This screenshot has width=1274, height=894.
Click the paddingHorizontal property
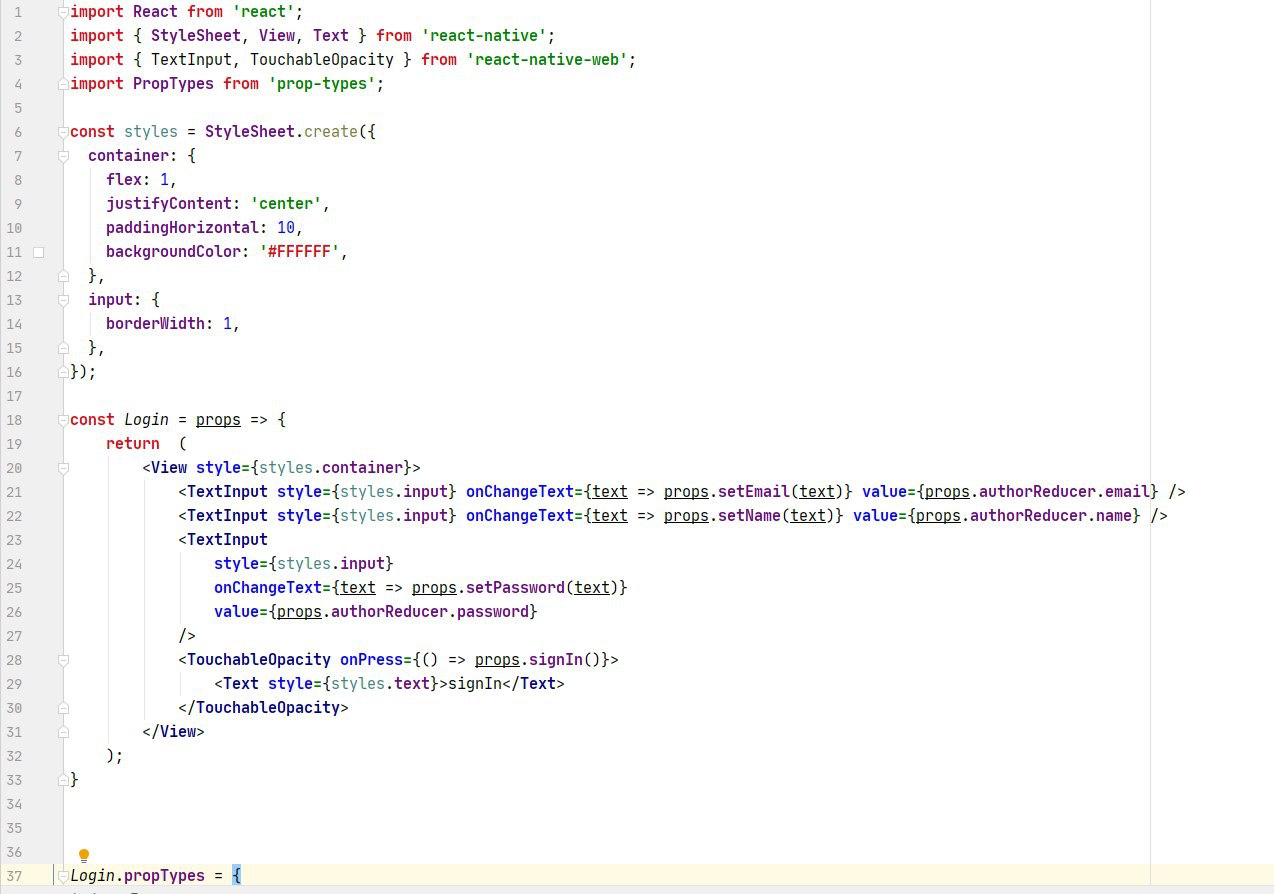(x=182, y=228)
